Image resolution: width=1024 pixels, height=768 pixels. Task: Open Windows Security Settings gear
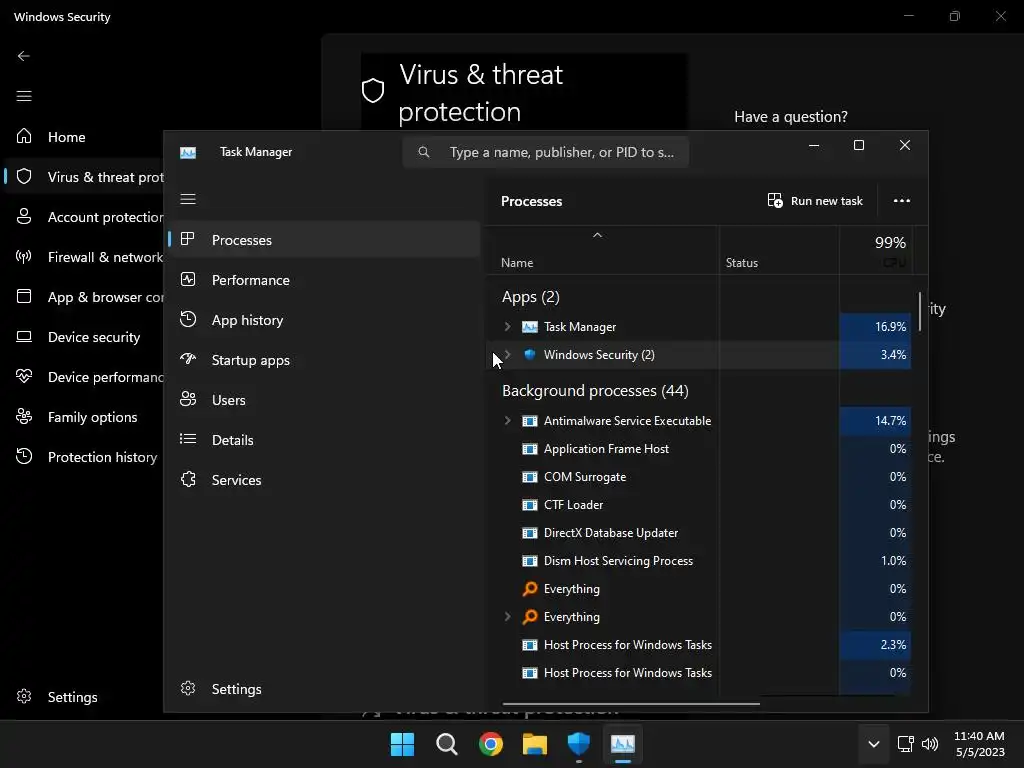[x=24, y=696]
